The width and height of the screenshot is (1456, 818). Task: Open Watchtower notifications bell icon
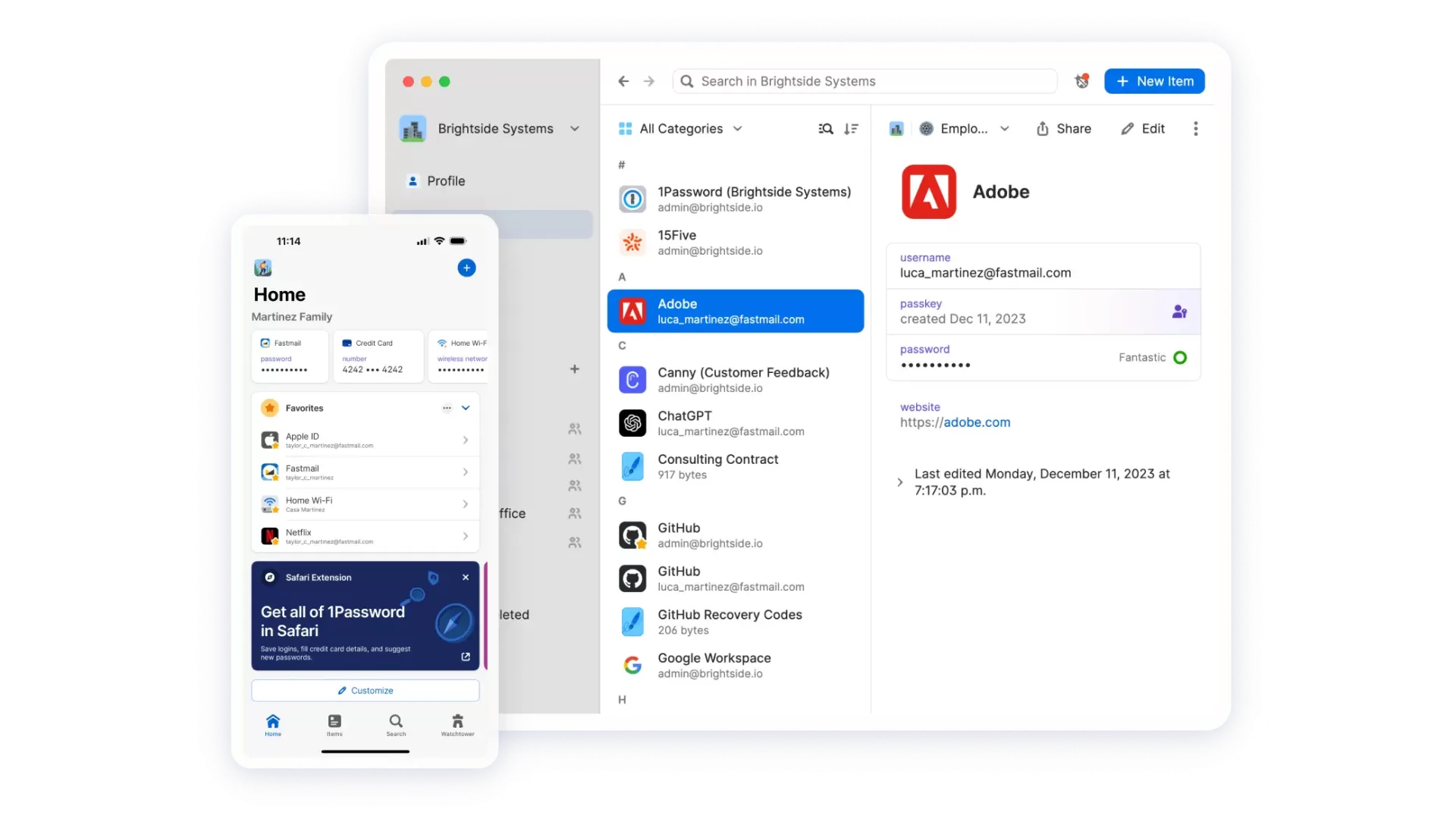[x=1082, y=81]
